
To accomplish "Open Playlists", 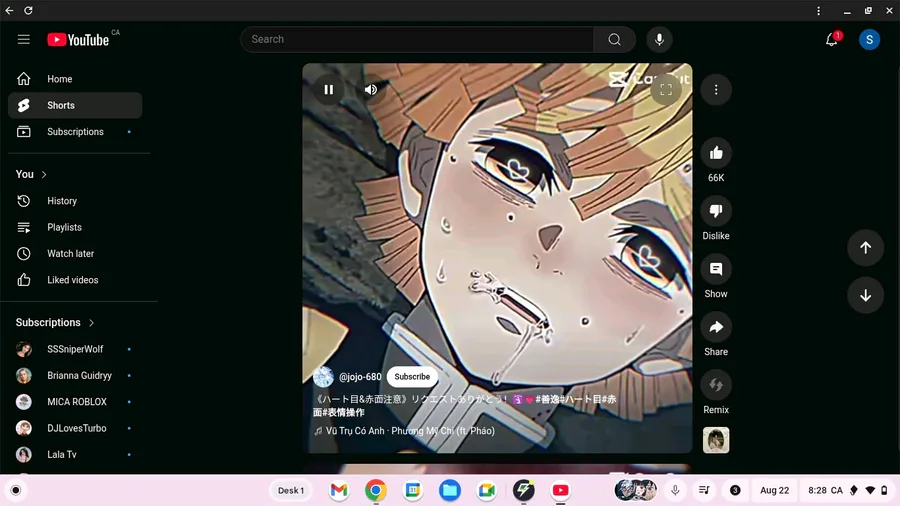I will [75, 227].
